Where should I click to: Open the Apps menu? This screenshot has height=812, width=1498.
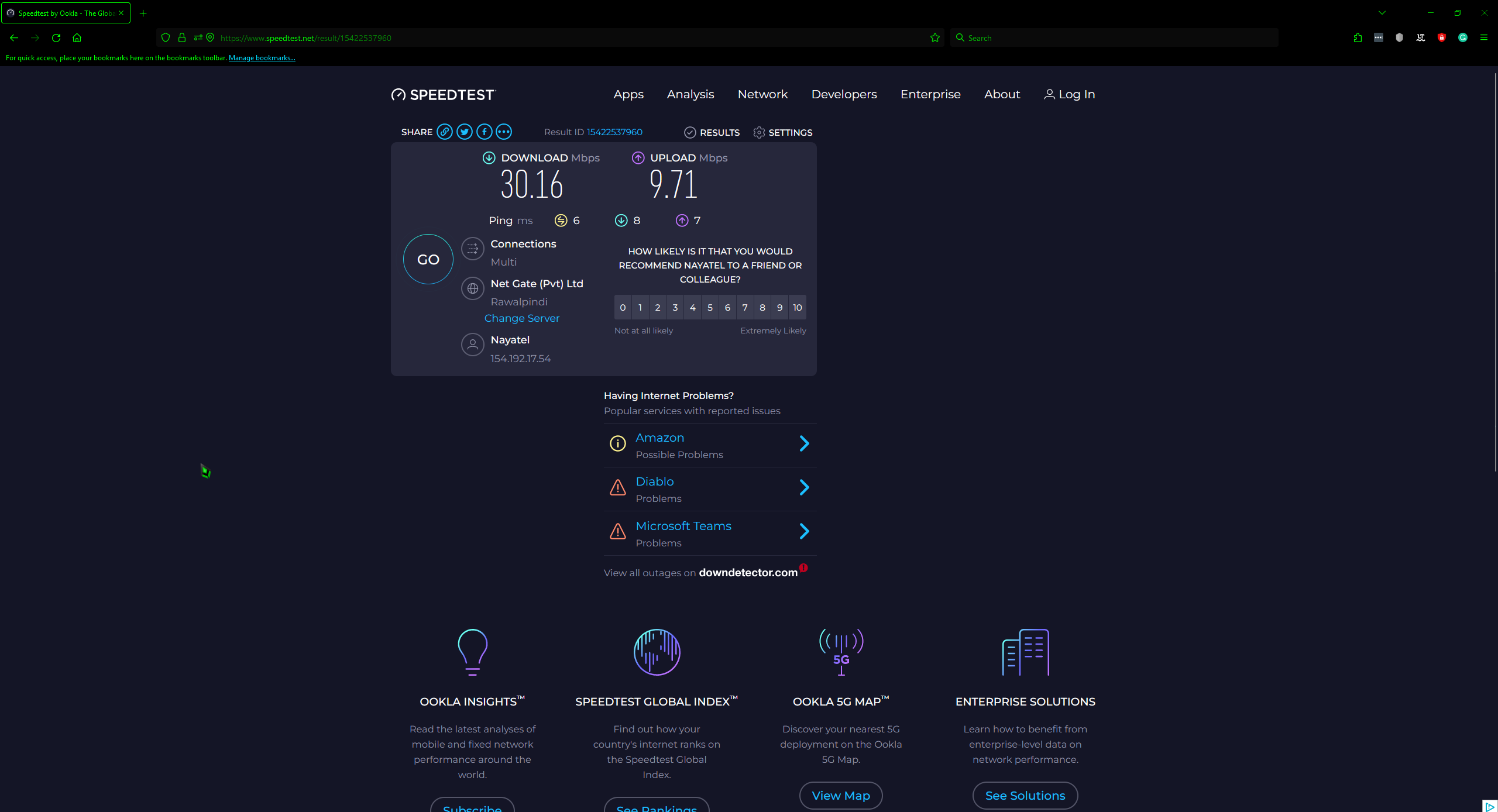[628, 94]
